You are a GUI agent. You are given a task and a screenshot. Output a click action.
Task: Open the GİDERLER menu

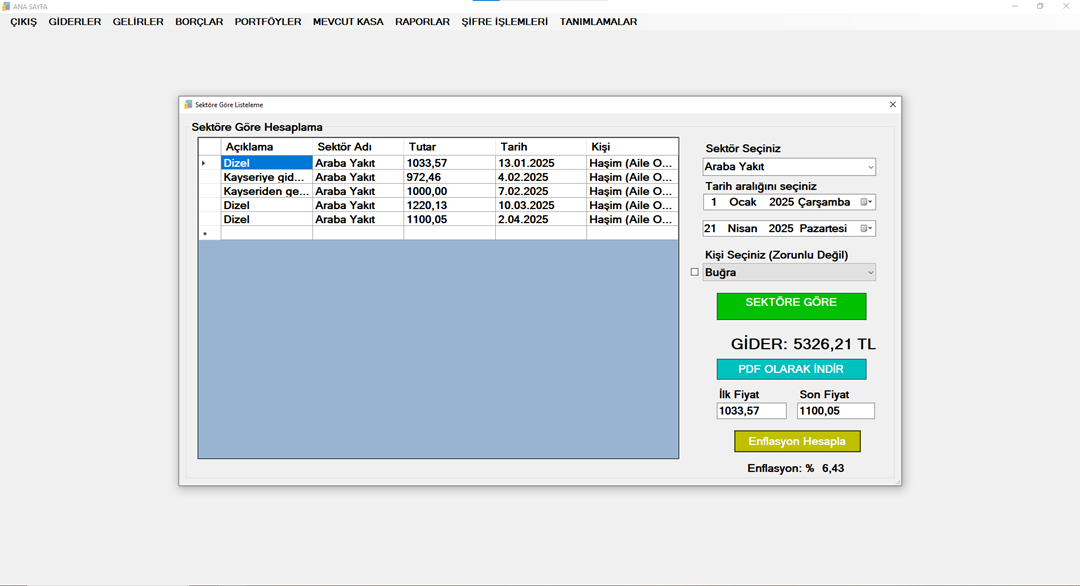[75, 22]
